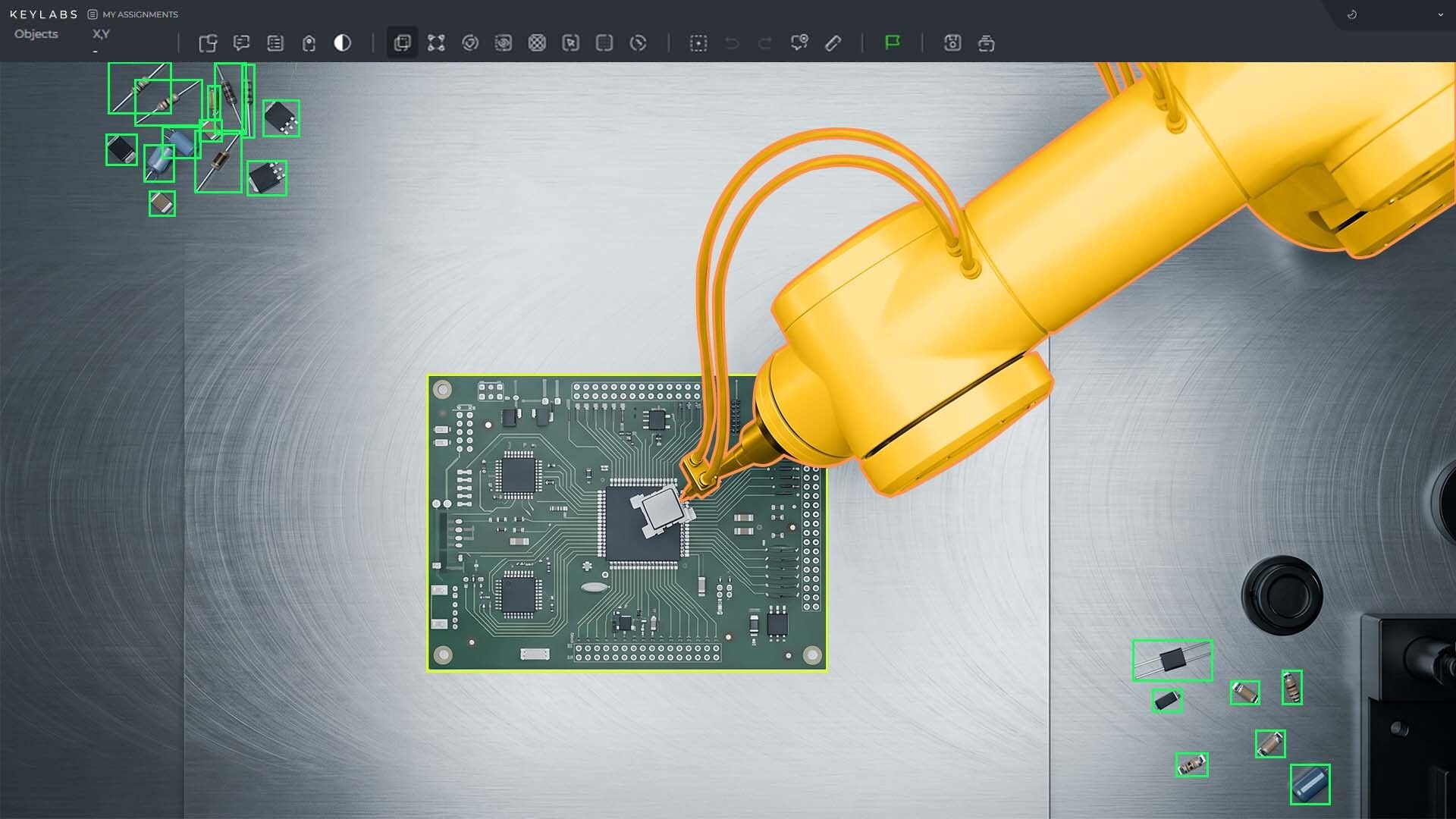The image size is (1456, 819).
Task: Open the Objects panel
Action: (36, 34)
